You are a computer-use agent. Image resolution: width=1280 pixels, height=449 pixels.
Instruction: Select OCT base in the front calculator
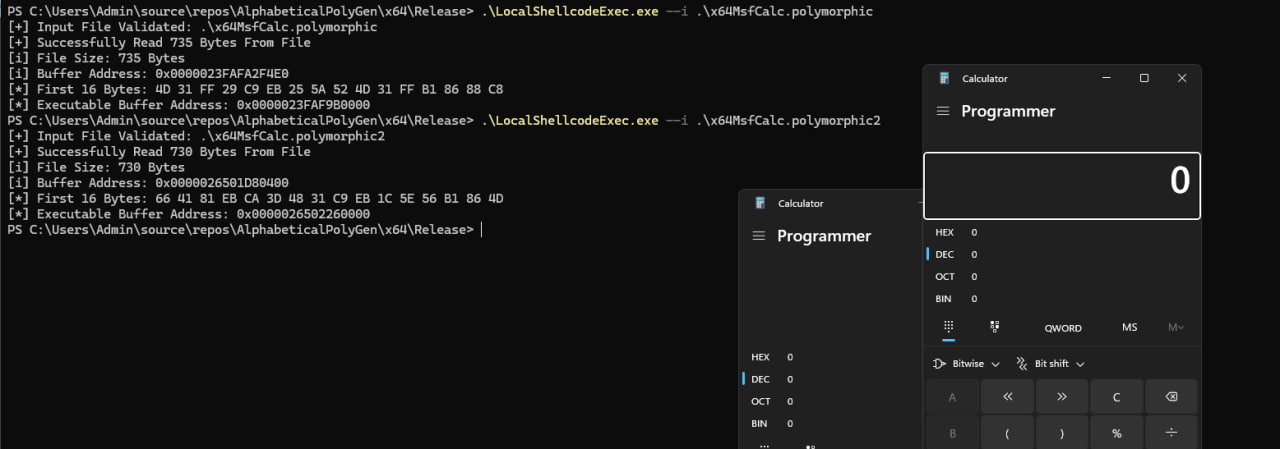(x=945, y=276)
